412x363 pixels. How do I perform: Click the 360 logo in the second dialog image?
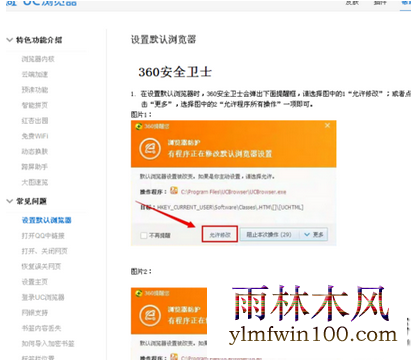tap(139, 293)
